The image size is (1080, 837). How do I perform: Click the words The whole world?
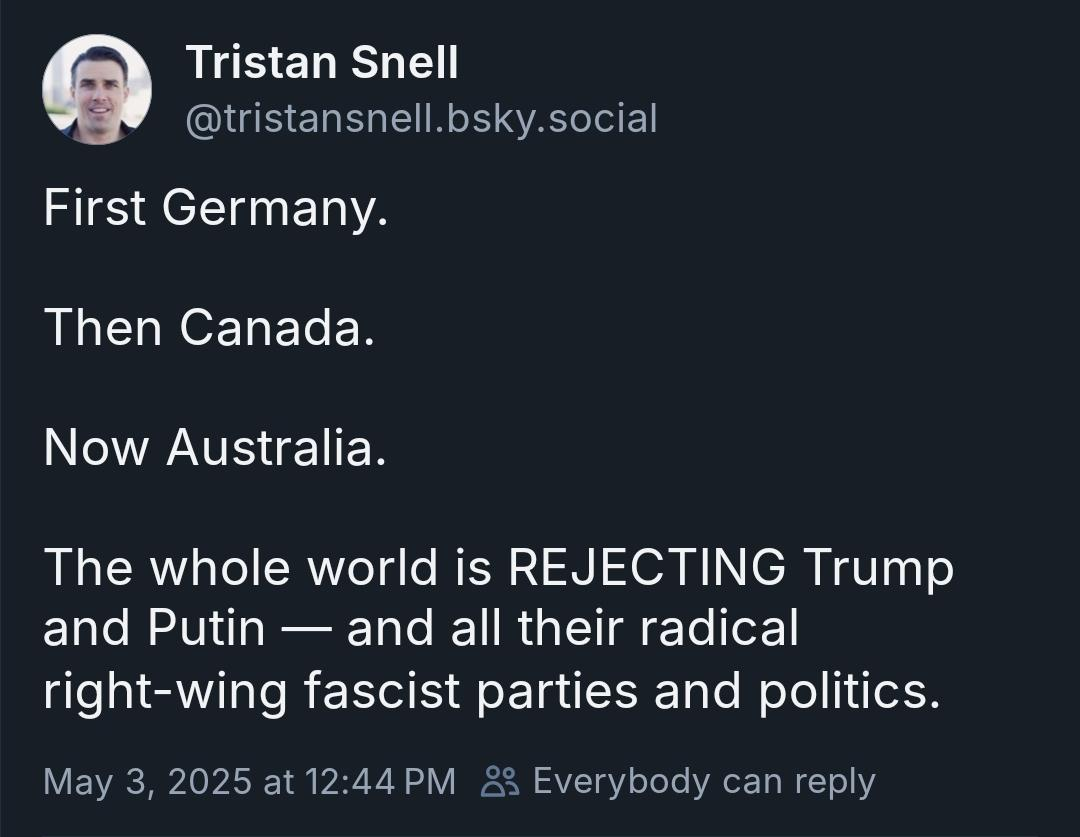pos(240,567)
